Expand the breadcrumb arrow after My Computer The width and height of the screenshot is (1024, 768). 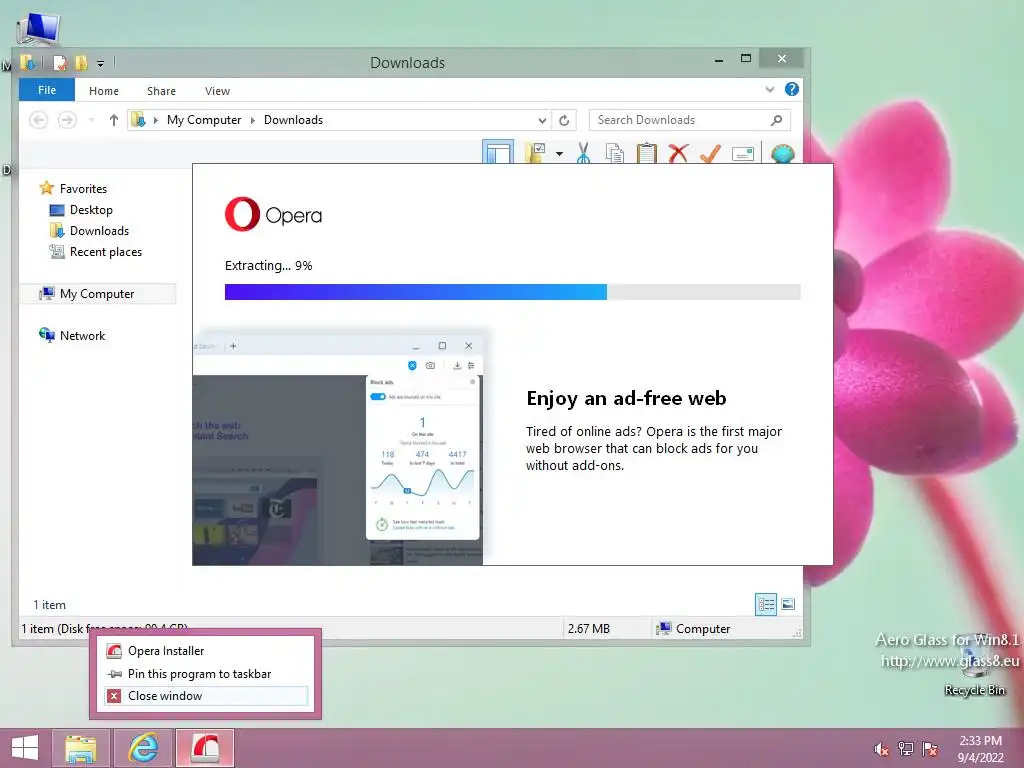[x=253, y=120]
